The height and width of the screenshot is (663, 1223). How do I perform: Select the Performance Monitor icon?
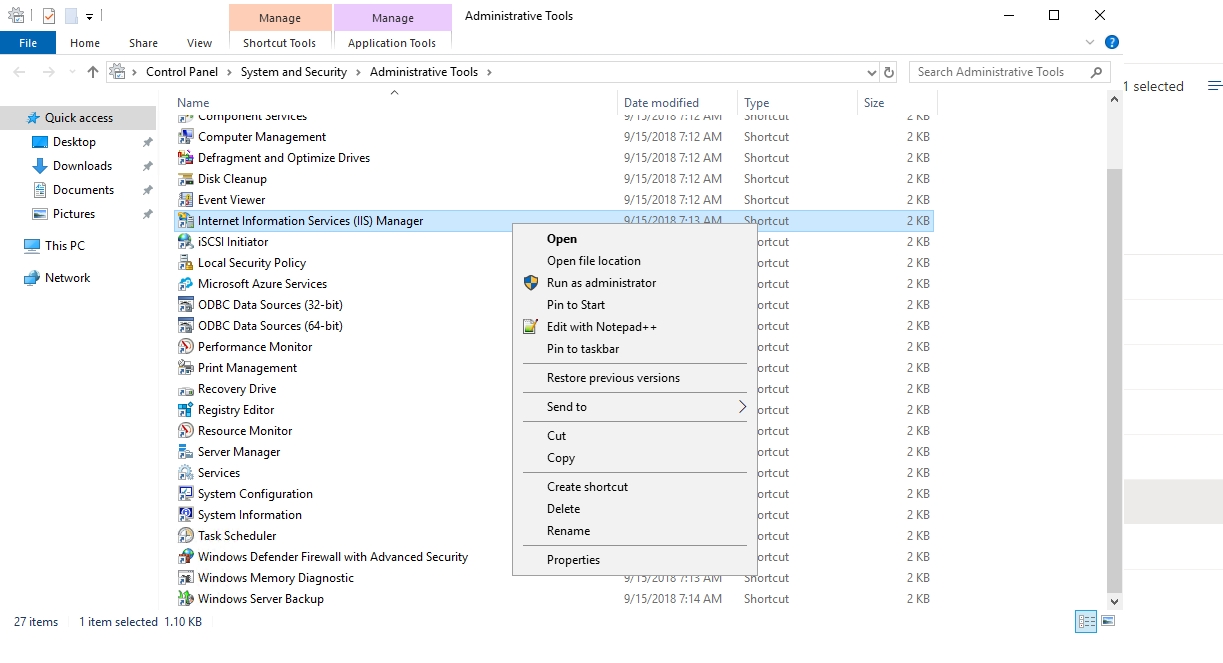[185, 347]
